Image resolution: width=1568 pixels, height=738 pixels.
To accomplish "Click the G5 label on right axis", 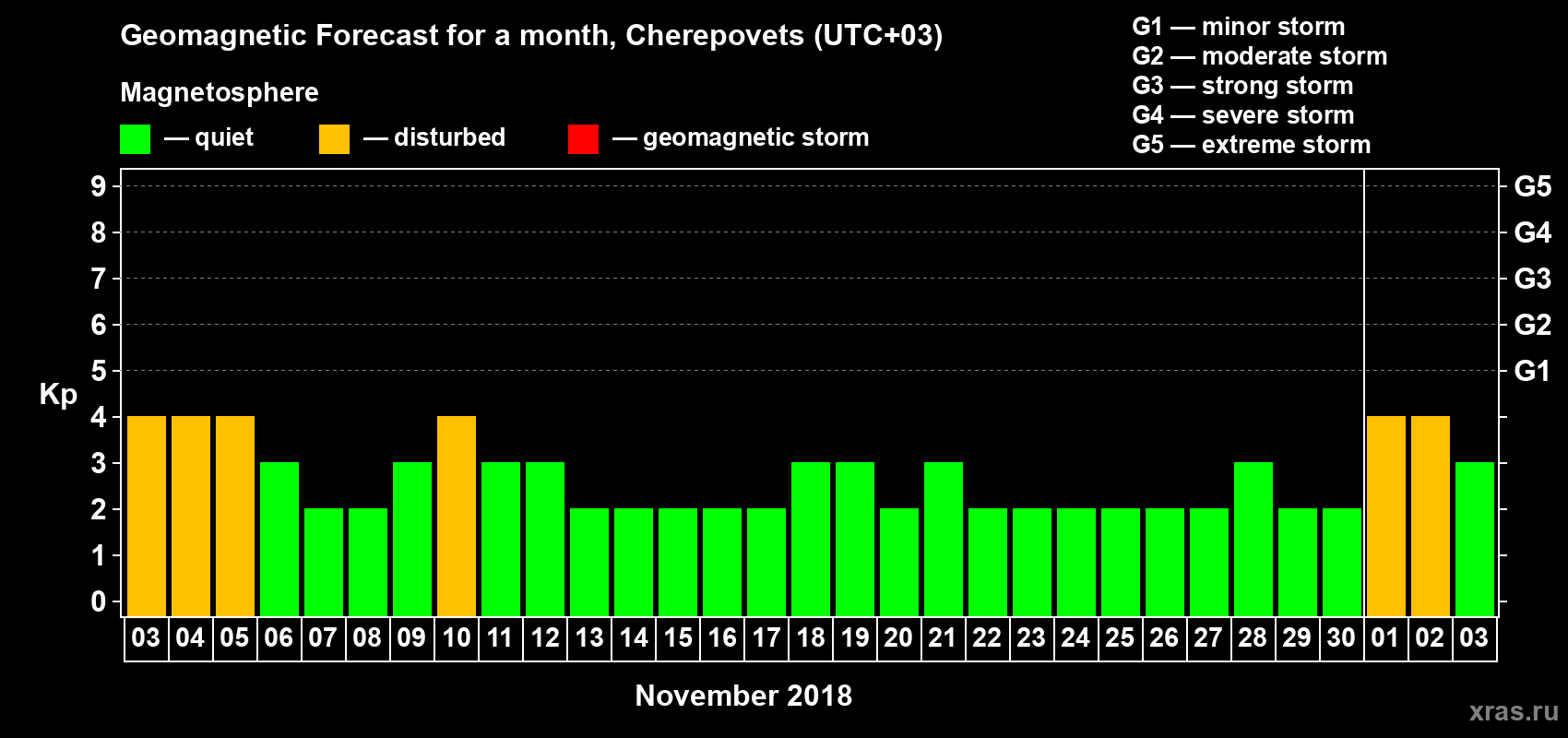I will [1532, 186].
